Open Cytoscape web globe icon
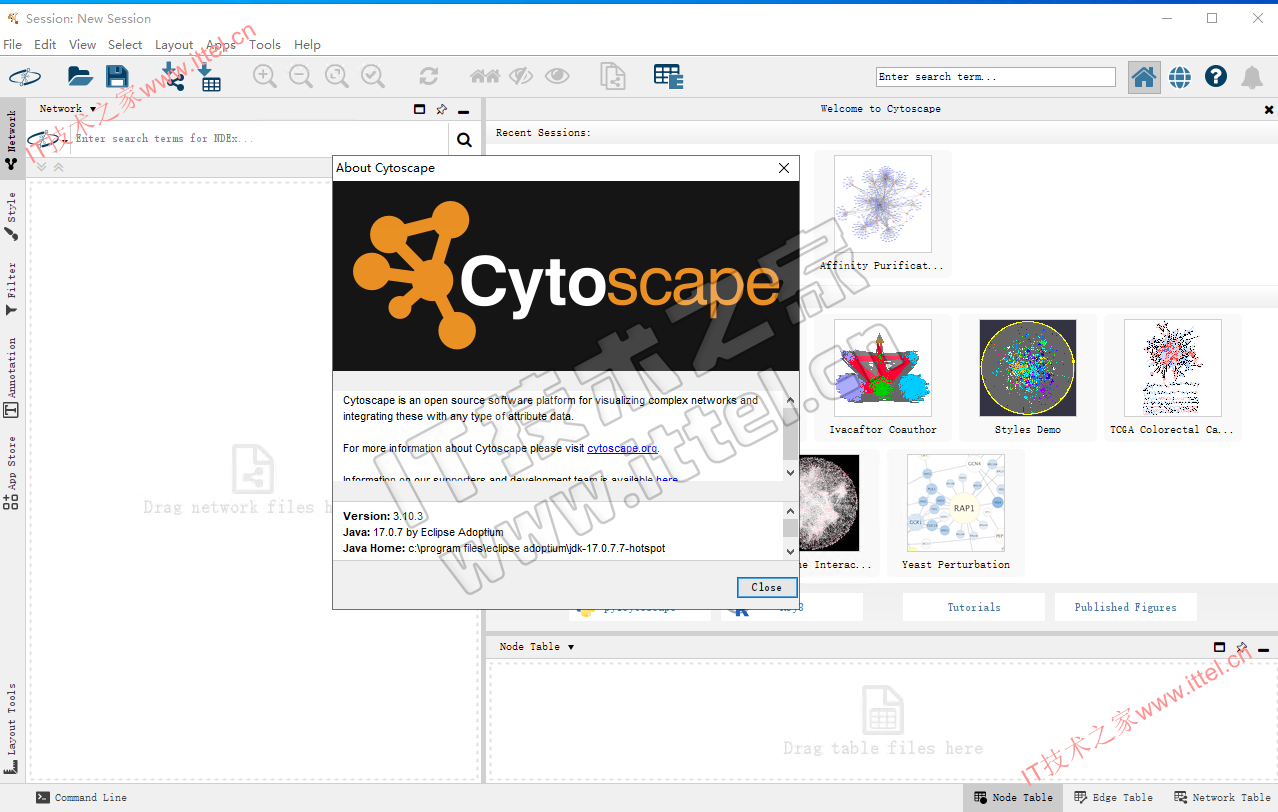The height and width of the screenshot is (812, 1278). [x=1180, y=76]
